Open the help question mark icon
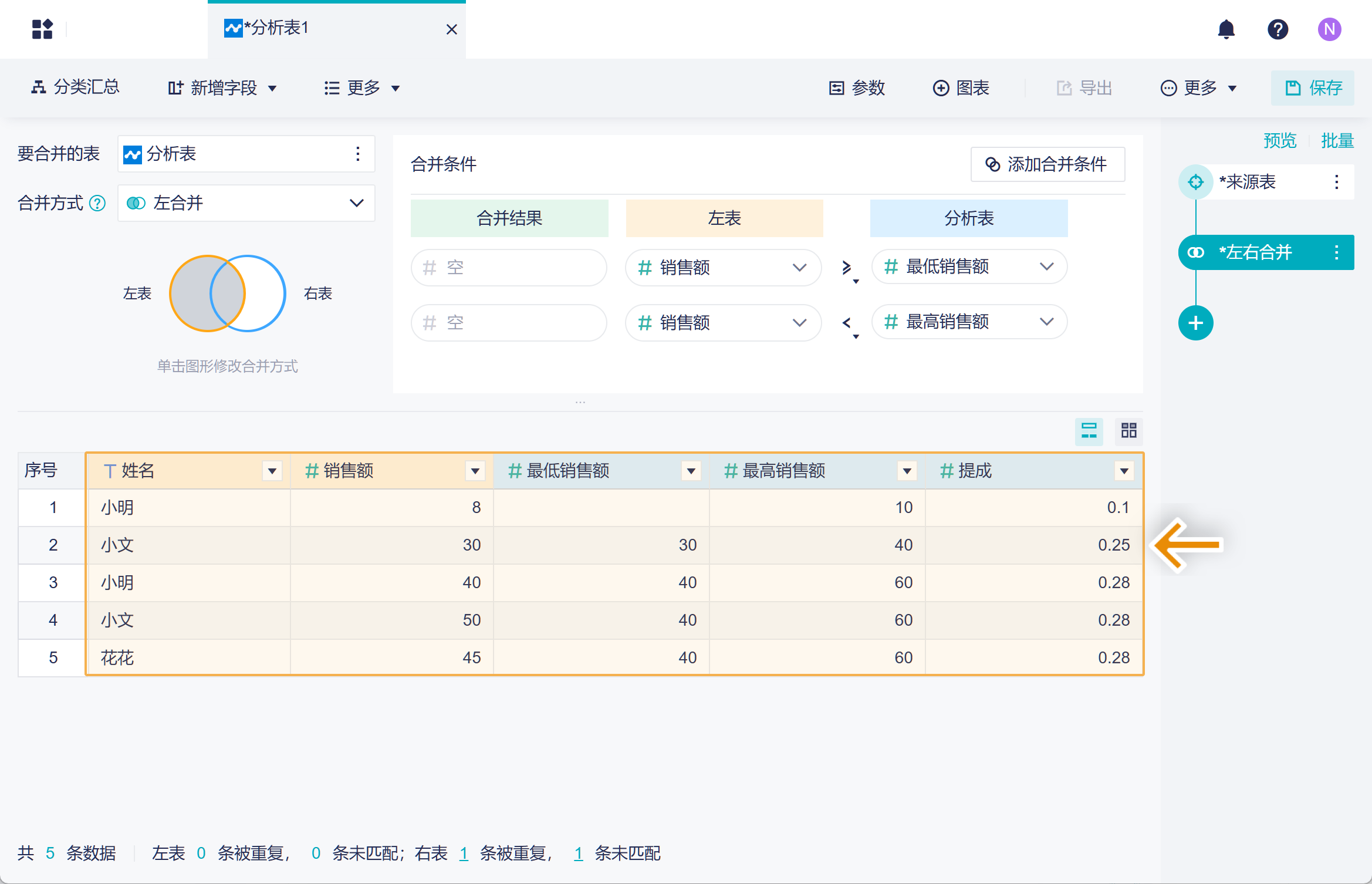The image size is (1372, 884). 1278,29
